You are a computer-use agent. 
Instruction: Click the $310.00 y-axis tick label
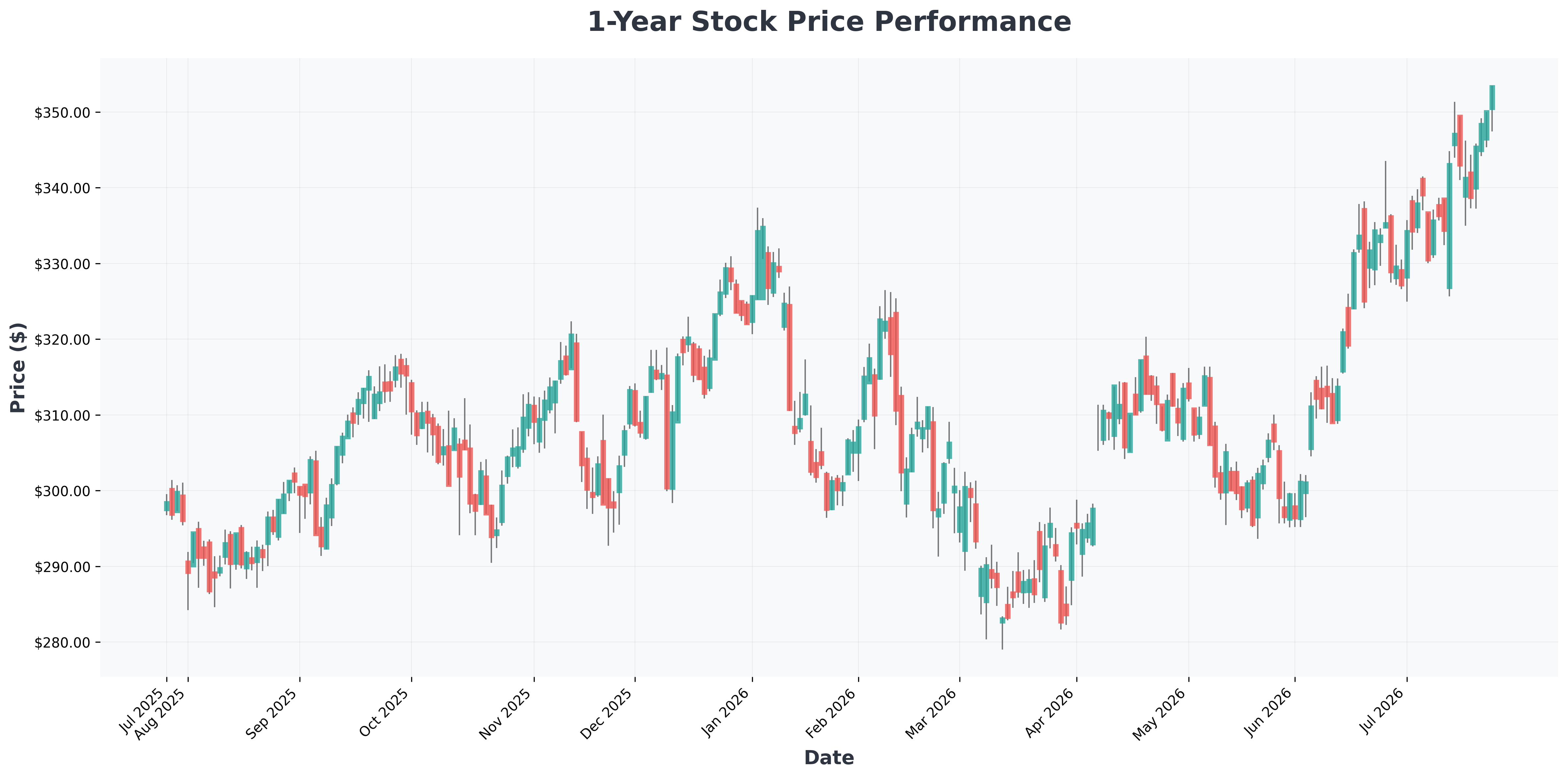[63, 416]
